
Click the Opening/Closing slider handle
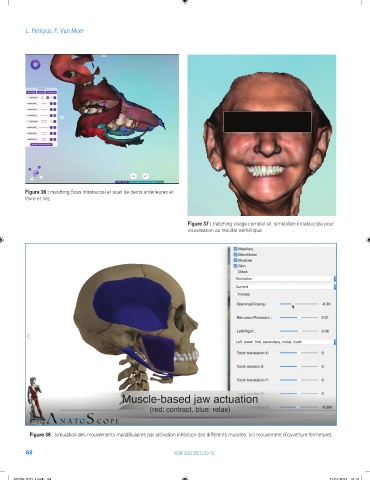pos(293,304)
